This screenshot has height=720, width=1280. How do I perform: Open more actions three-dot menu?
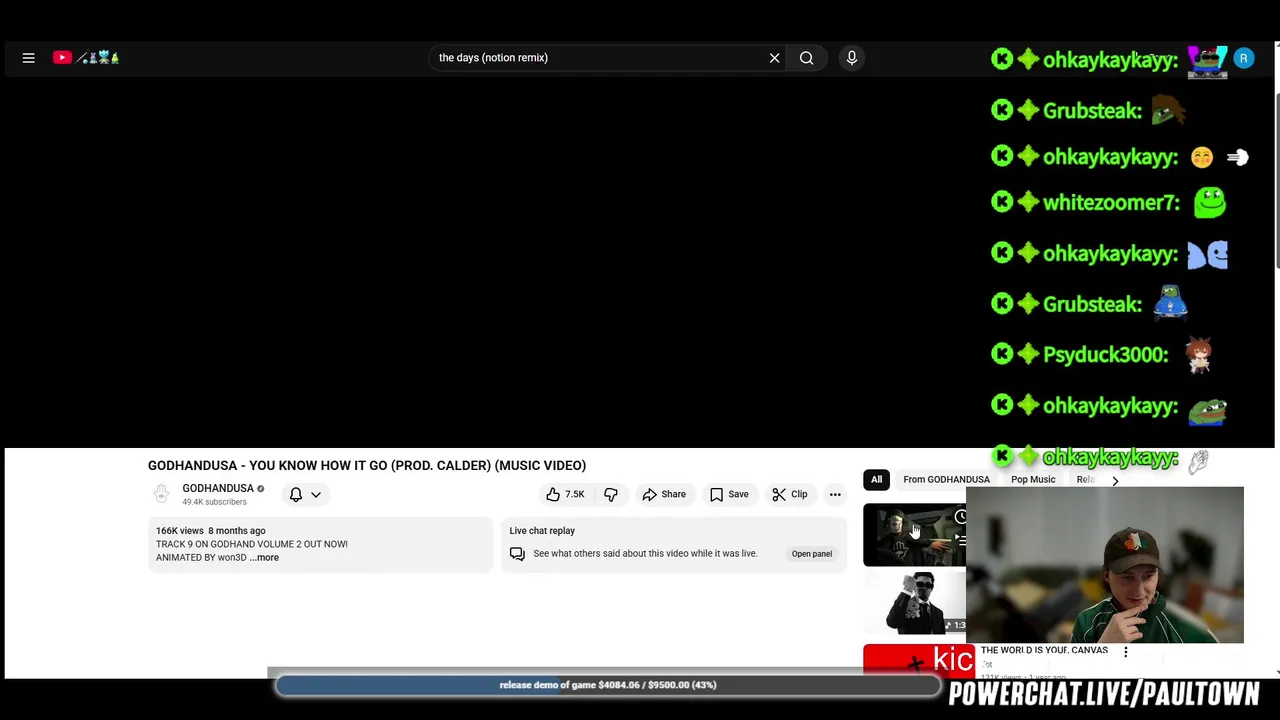click(835, 494)
